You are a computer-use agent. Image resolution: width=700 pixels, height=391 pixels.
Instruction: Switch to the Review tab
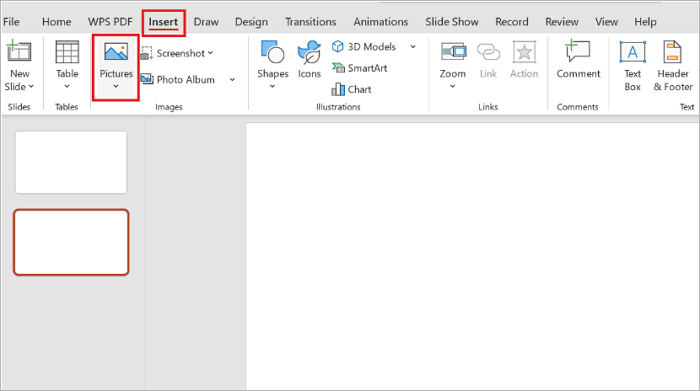562,21
